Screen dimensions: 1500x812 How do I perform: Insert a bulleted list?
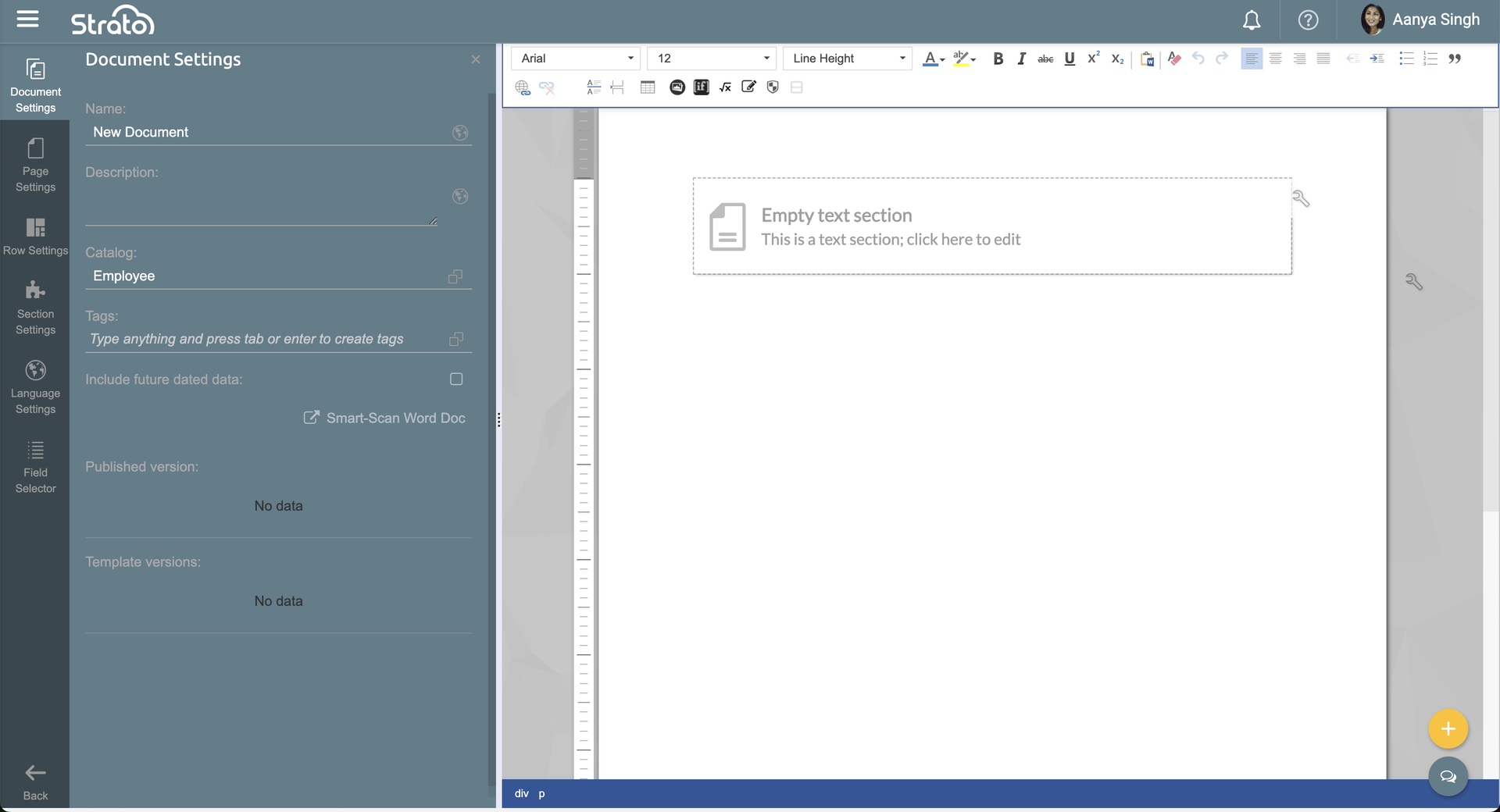point(1406,59)
